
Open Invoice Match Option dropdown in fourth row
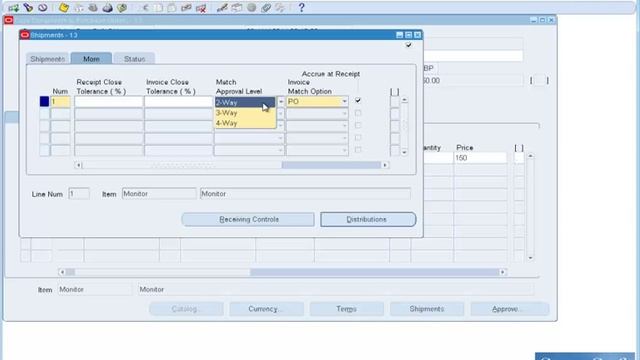344,138
